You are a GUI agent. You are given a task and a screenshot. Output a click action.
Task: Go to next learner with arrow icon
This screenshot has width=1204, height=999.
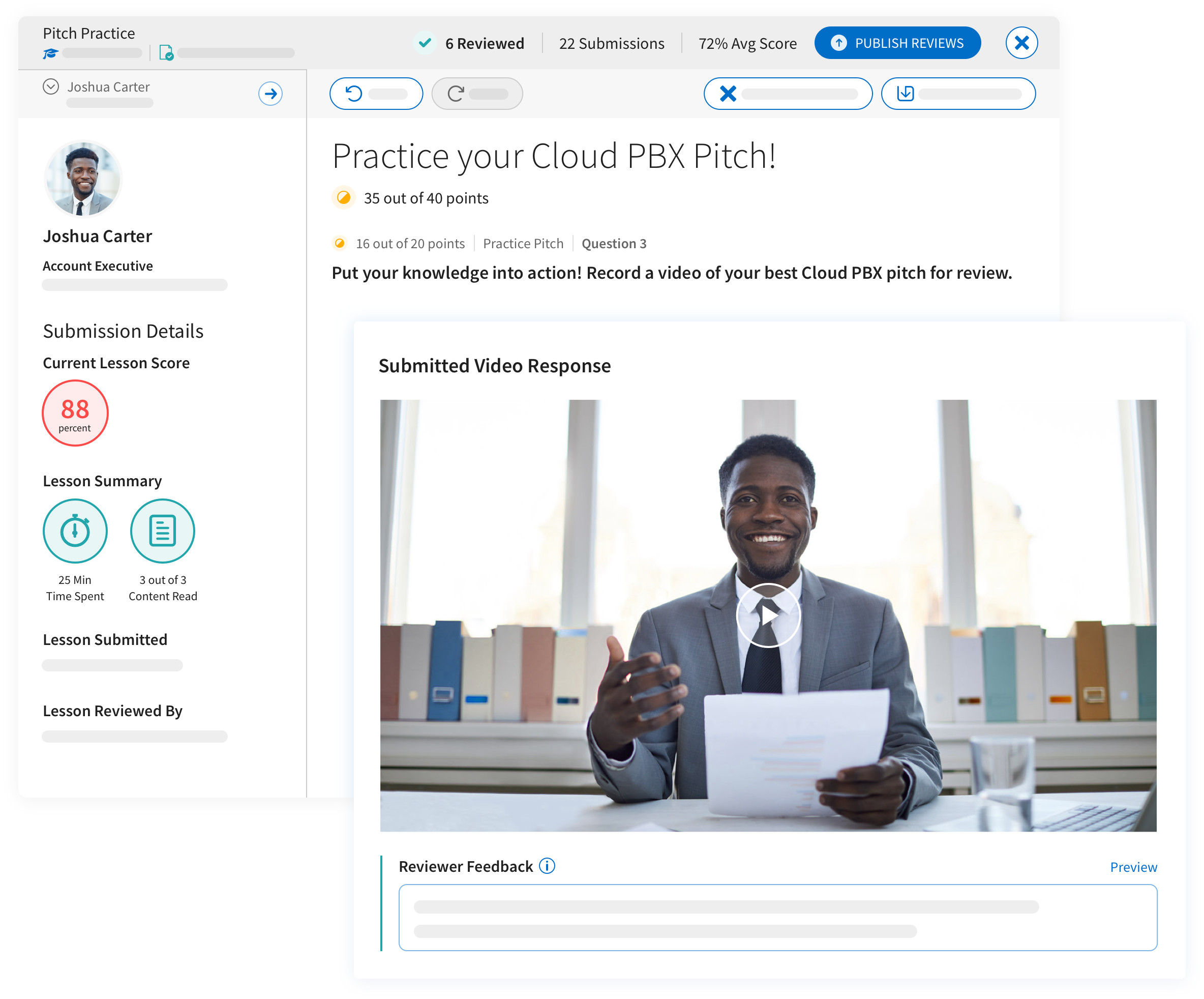(x=270, y=94)
